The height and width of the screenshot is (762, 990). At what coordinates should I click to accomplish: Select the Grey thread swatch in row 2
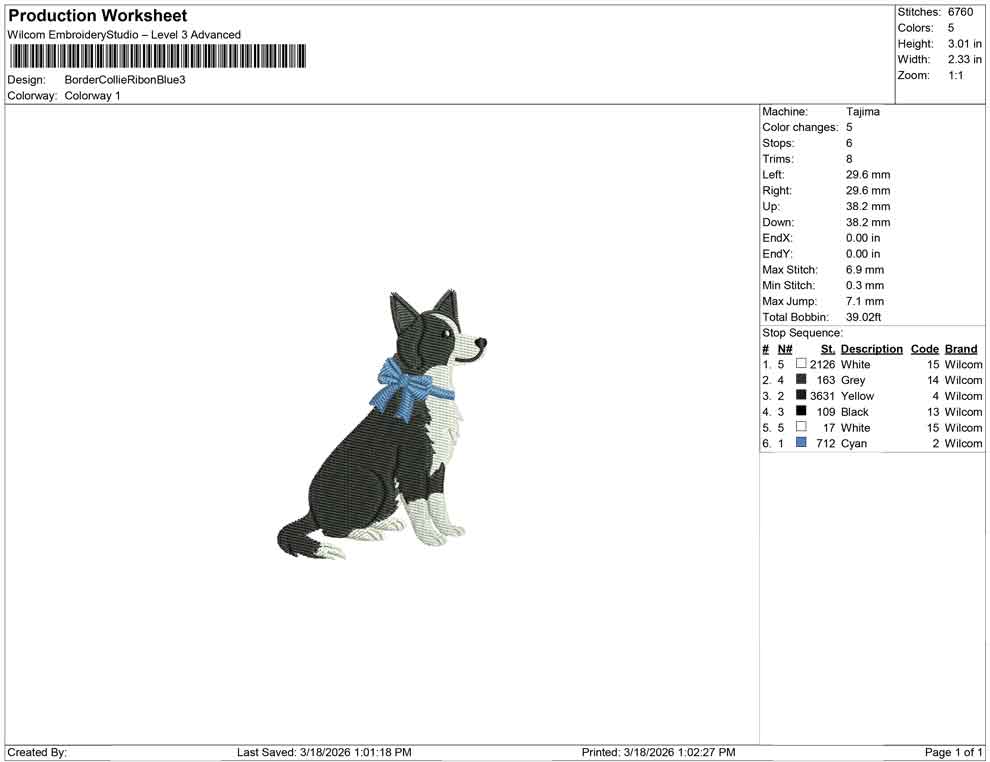801,380
